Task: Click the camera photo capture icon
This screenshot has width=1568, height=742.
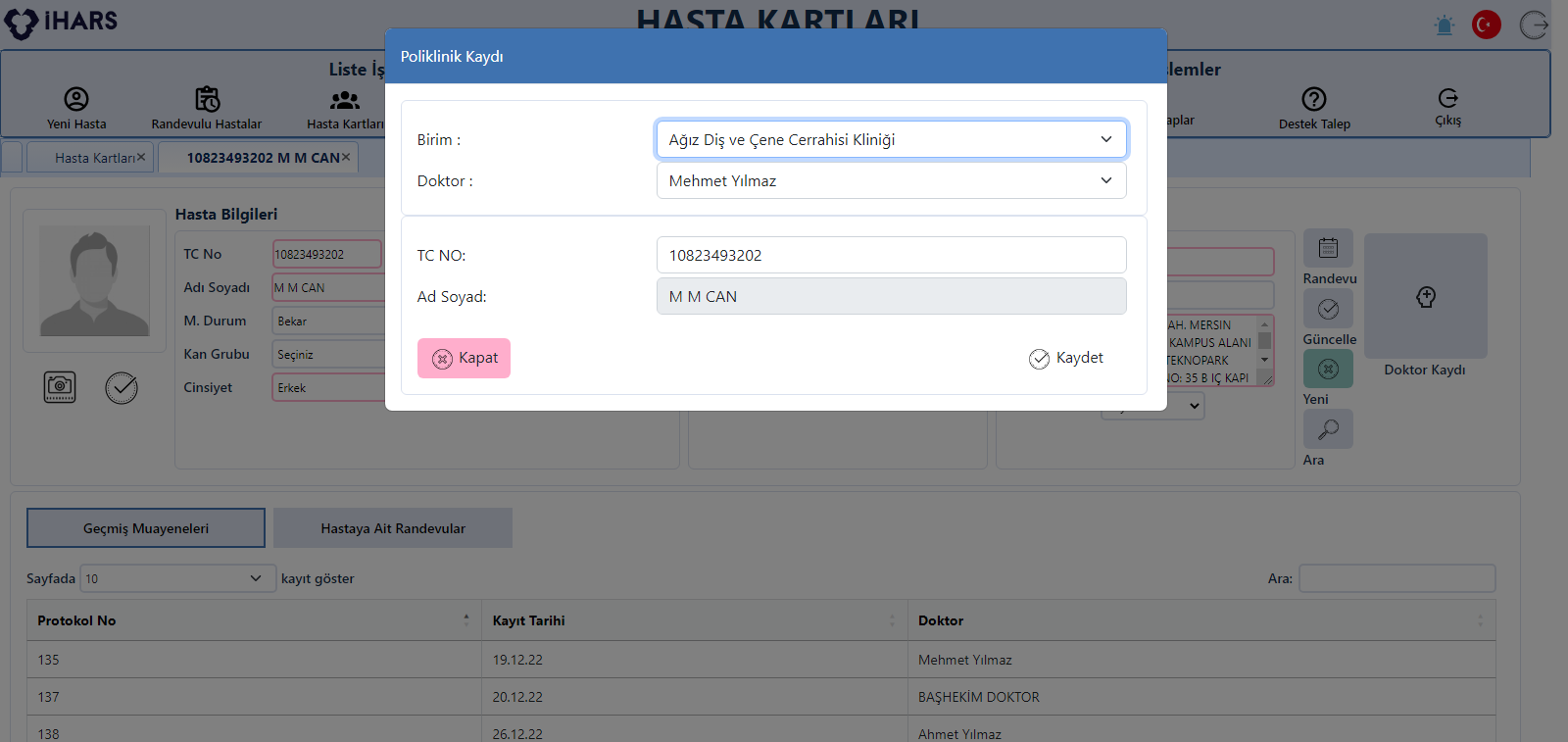Action: pos(60,387)
